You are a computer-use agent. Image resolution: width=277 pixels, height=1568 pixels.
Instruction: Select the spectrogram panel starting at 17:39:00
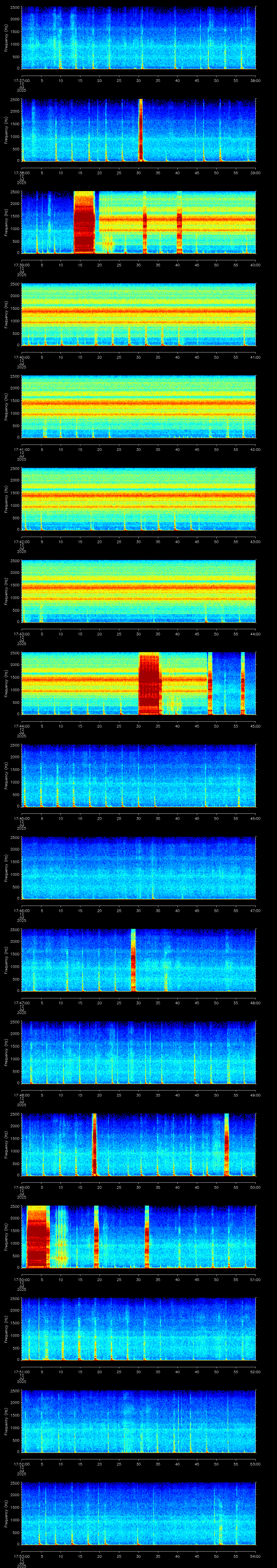tap(138, 222)
